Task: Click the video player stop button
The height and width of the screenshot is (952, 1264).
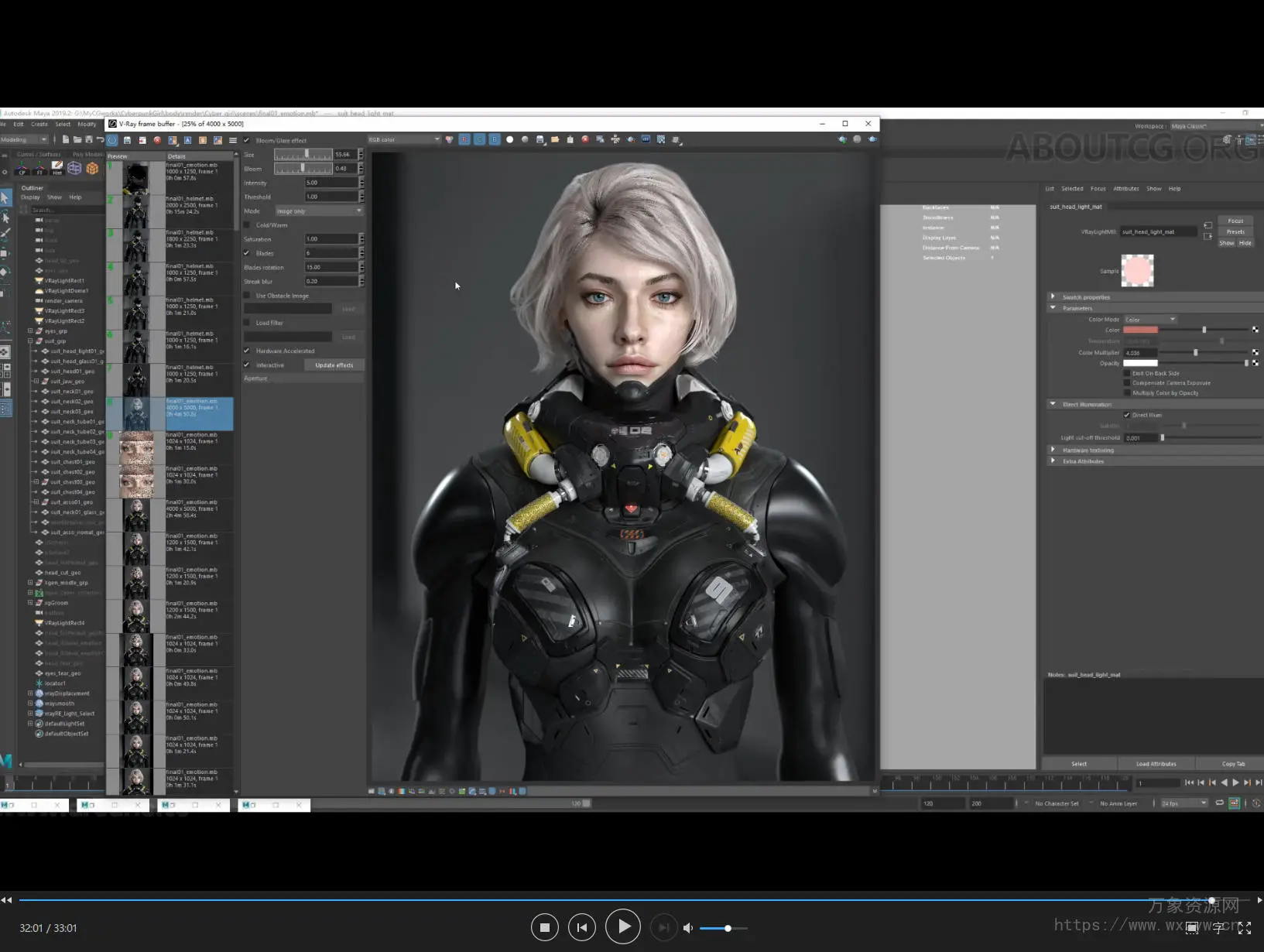Action: (x=545, y=927)
